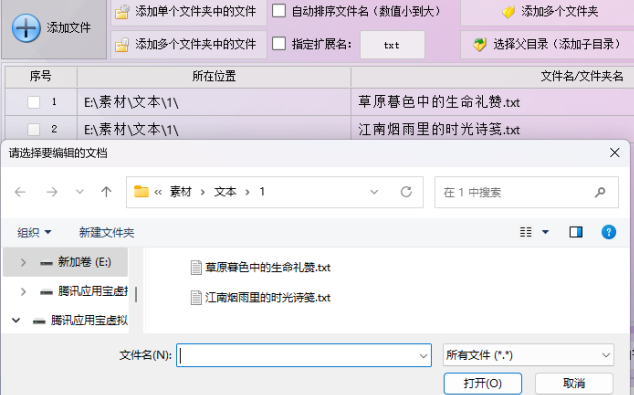Check the checkbox for row 1
The height and width of the screenshot is (395, 634).
[34, 102]
